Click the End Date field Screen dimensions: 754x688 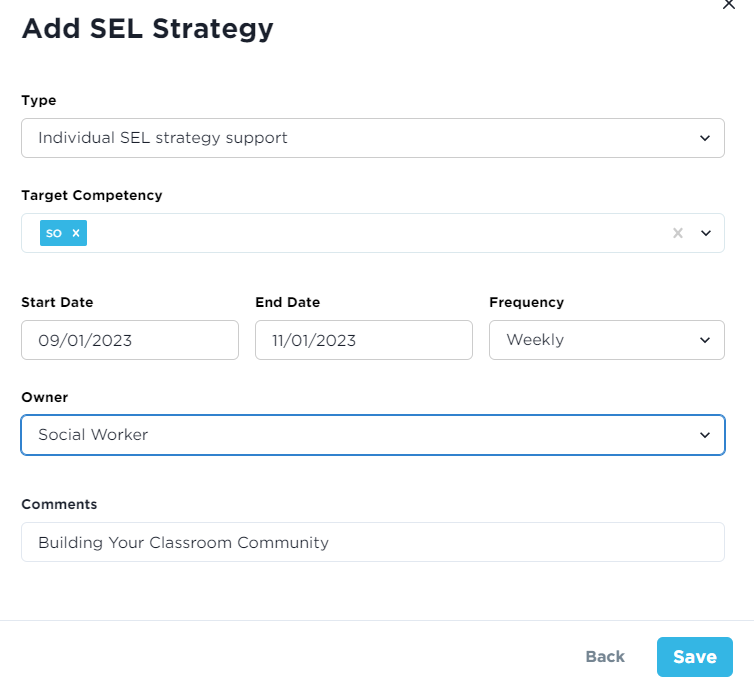tap(363, 340)
